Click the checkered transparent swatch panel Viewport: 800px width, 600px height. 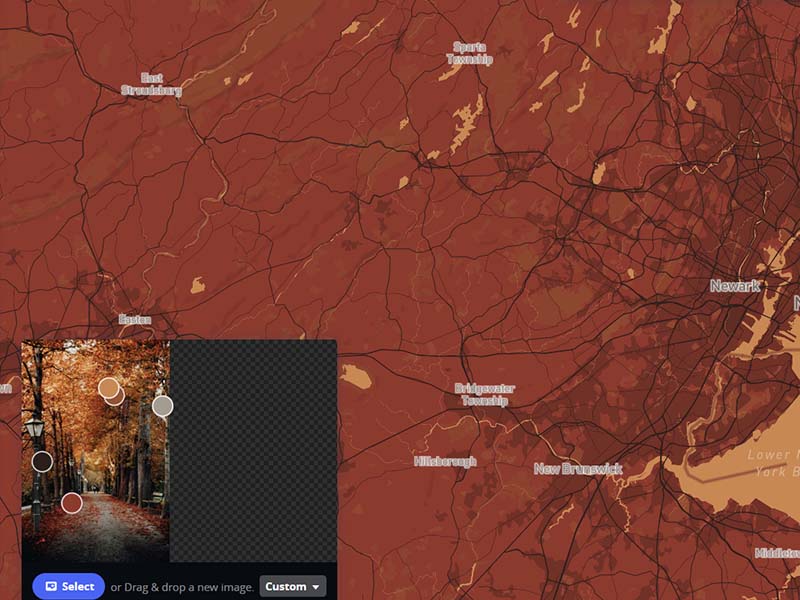255,450
